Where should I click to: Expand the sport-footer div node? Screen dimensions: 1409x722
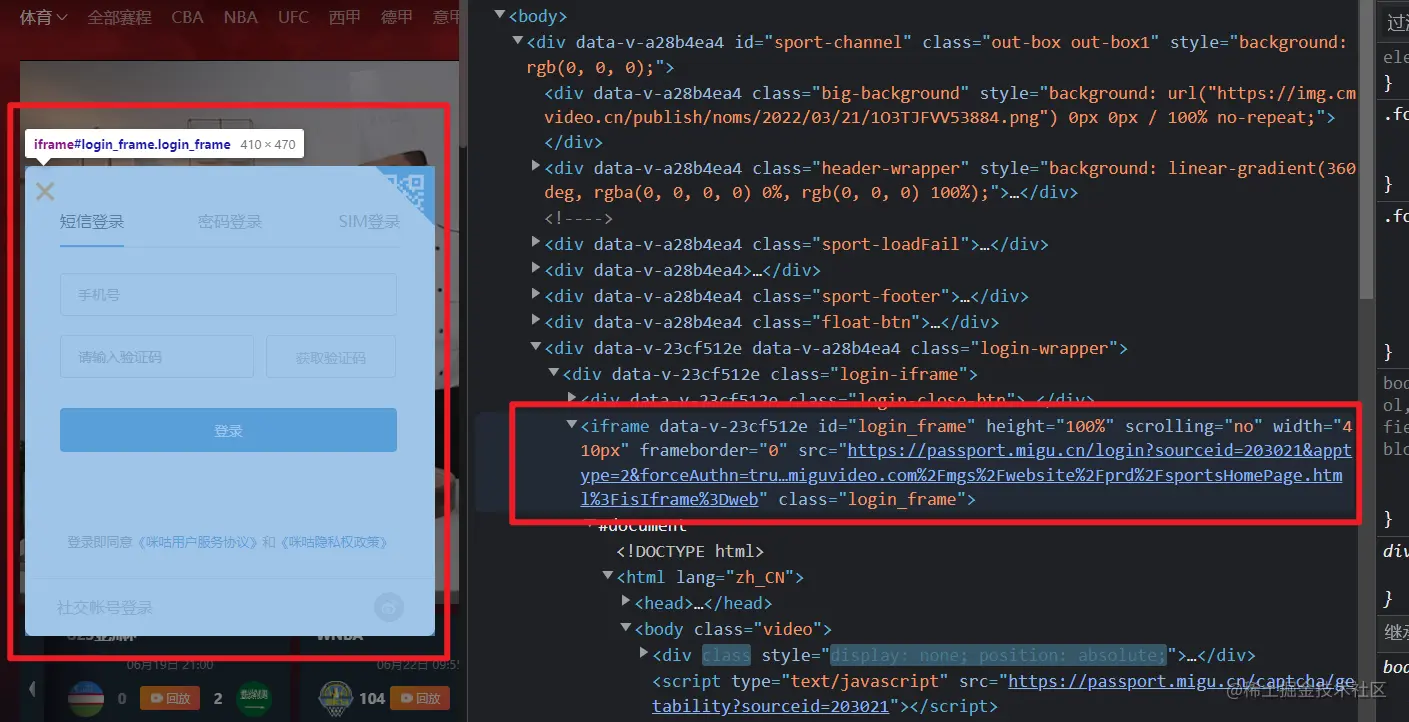536,294
